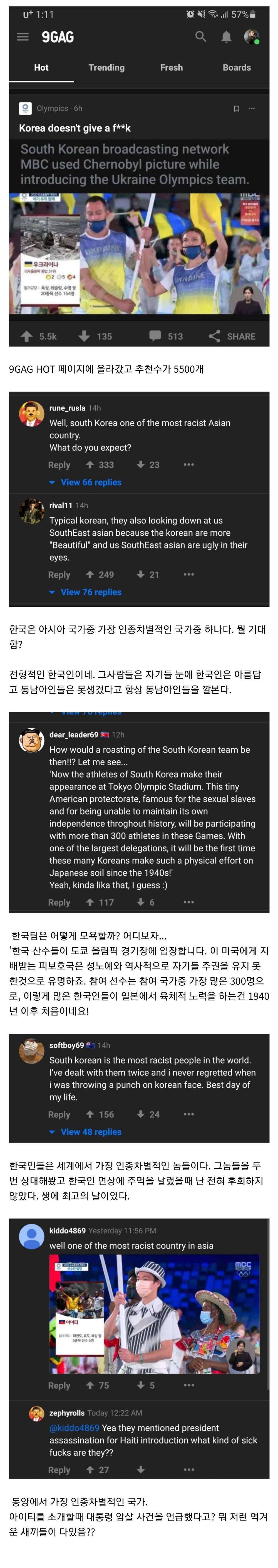Bookmark the Olympics post
The height and width of the screenshot is (1568, 278).
236,108
